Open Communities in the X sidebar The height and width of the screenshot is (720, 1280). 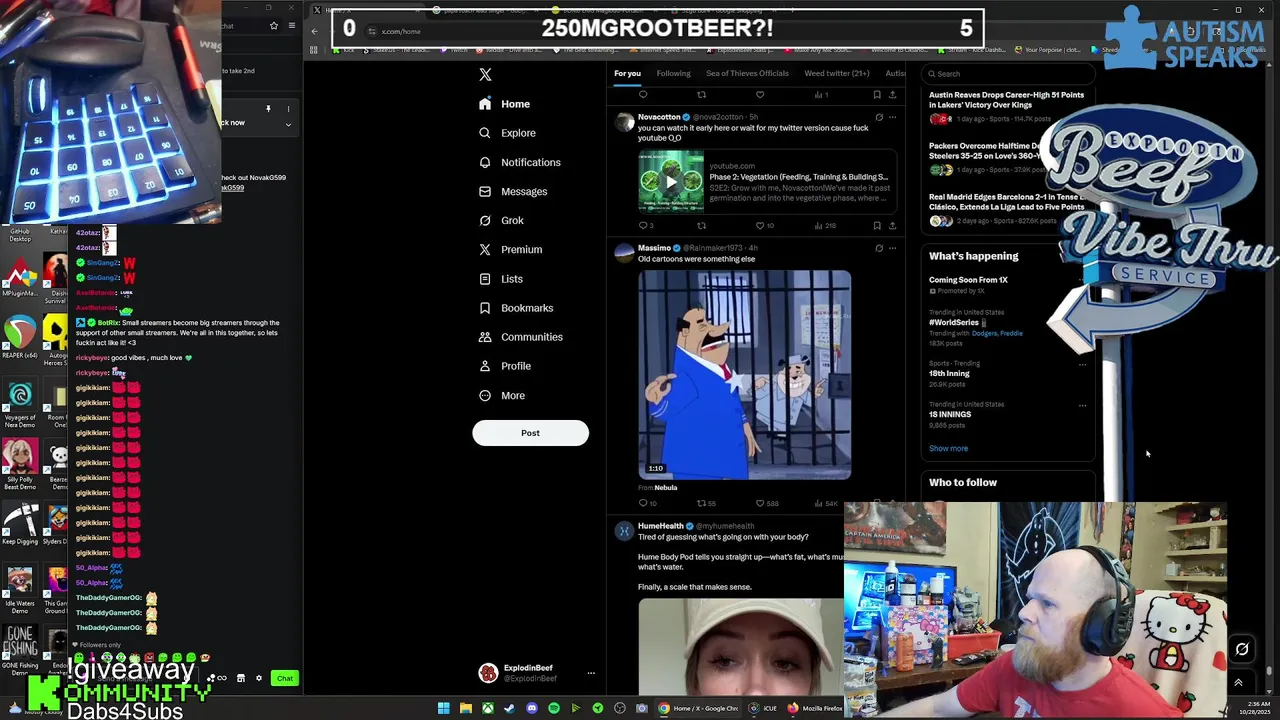(x=519, y=337)
